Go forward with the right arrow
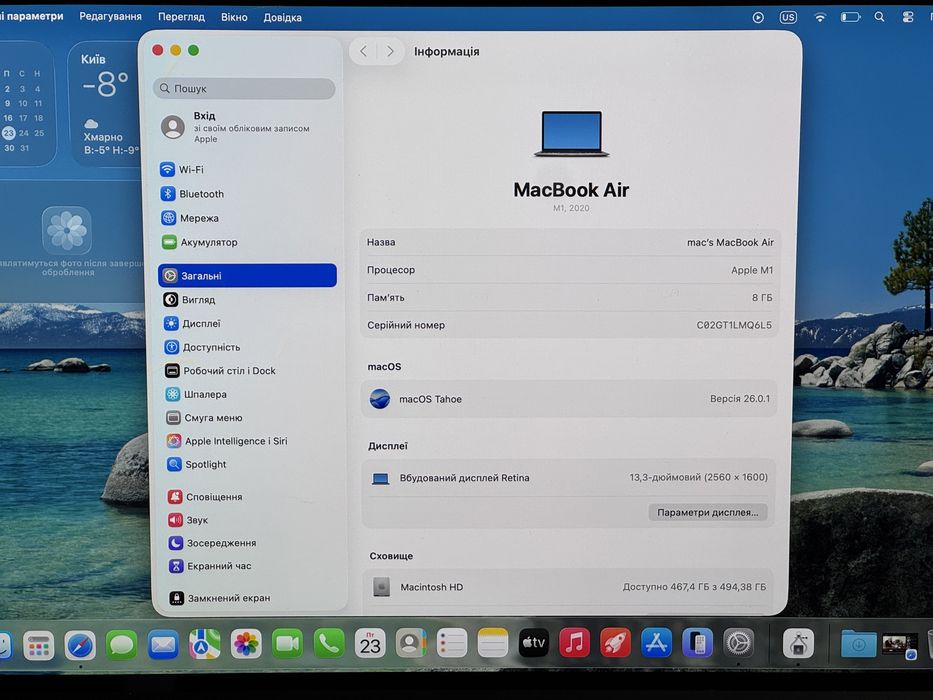Viewport: 933px width, 700px height. (390, 51)
